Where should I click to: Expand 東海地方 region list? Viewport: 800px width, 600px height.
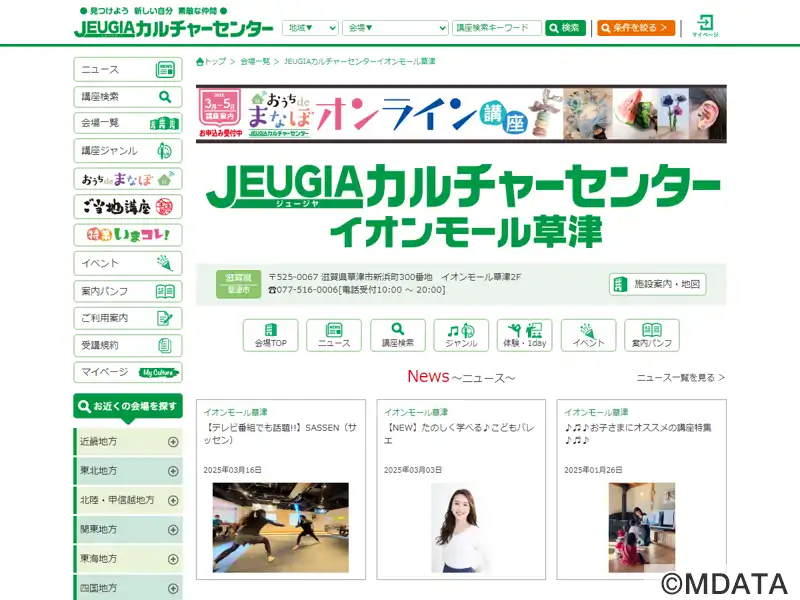point(128,559)
